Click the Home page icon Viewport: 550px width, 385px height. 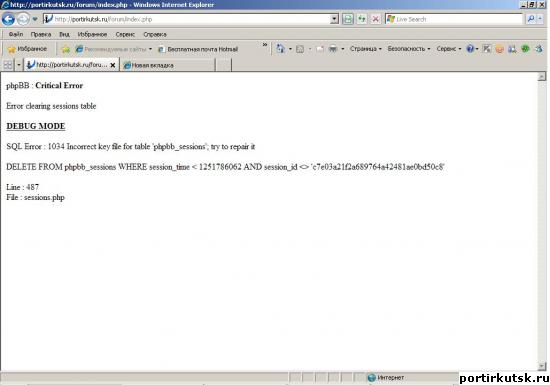pos(281,49)
